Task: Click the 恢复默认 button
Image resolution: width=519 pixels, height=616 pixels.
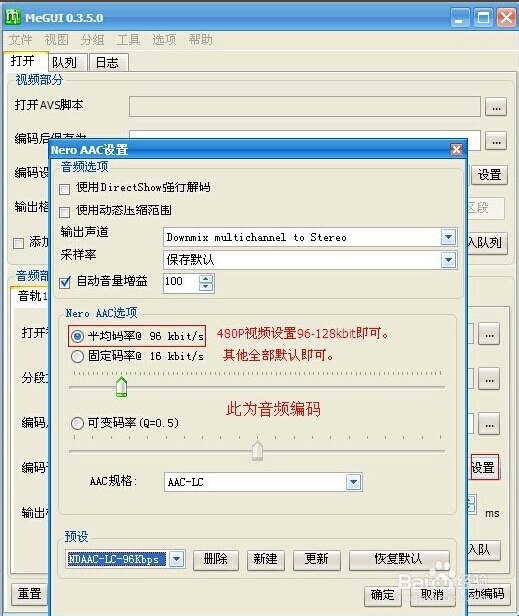Action: point(399,559)
